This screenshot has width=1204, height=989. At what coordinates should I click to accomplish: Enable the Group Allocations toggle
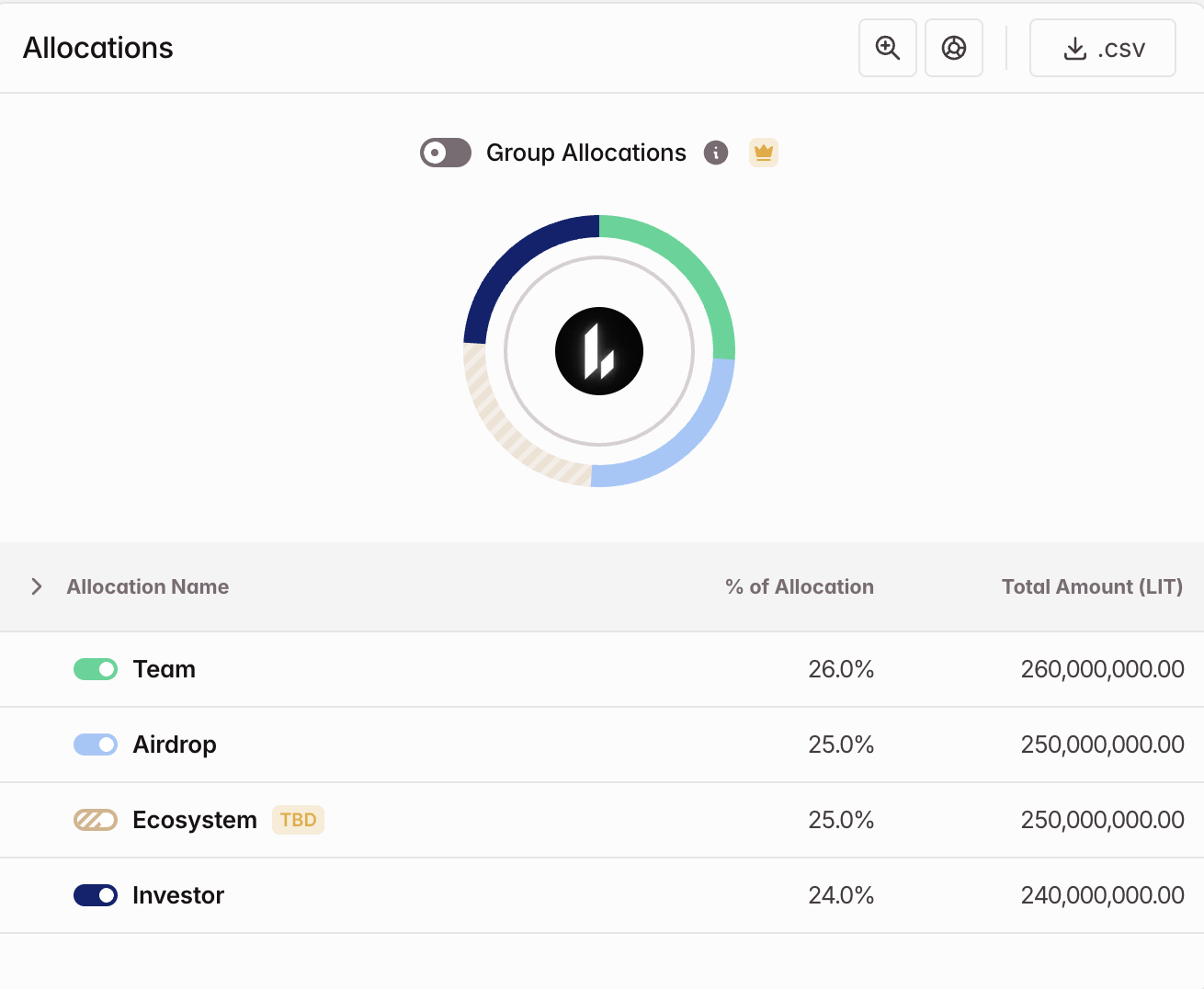coord(445,153)
